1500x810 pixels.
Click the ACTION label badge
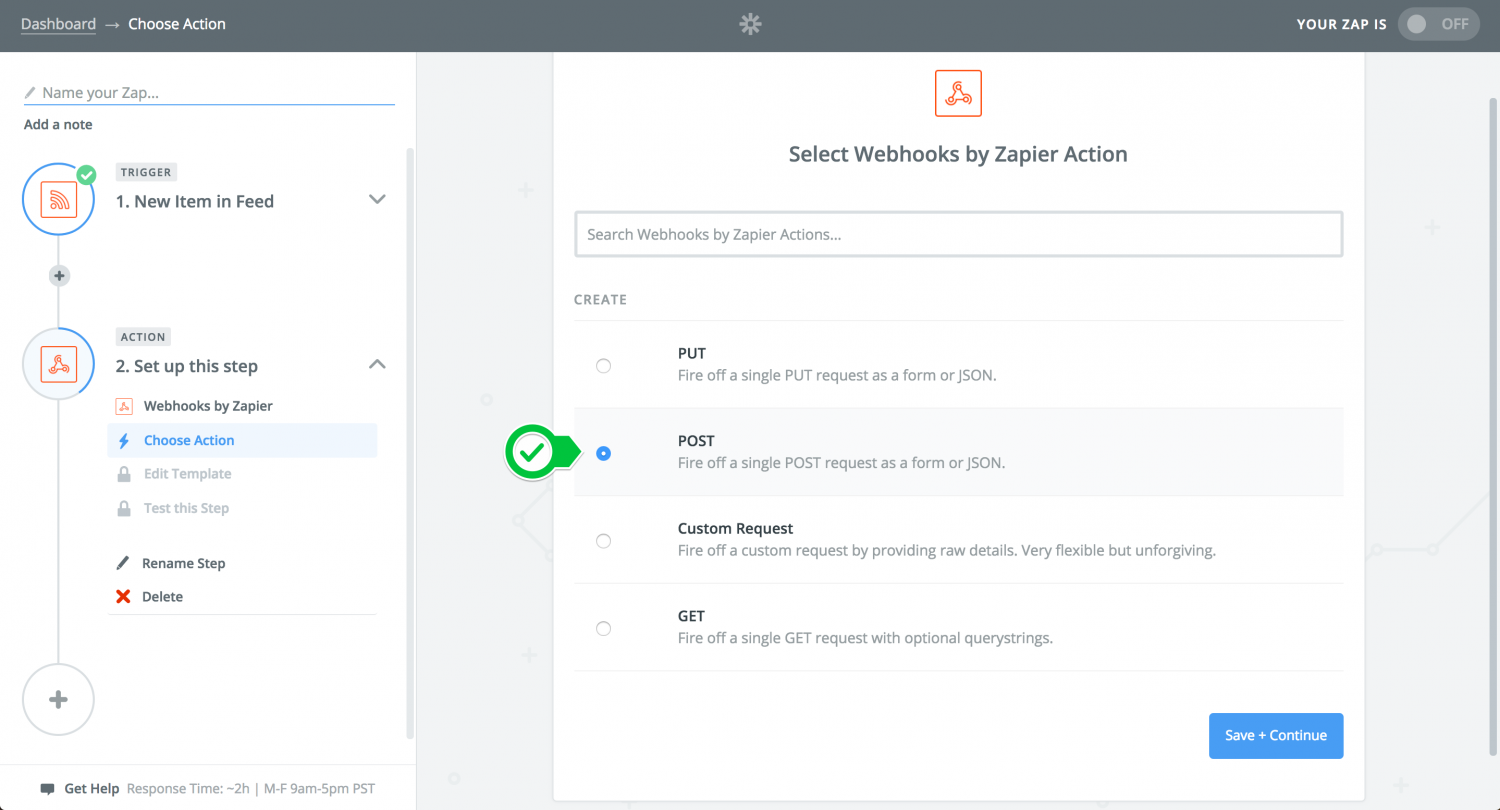(143, 337)
